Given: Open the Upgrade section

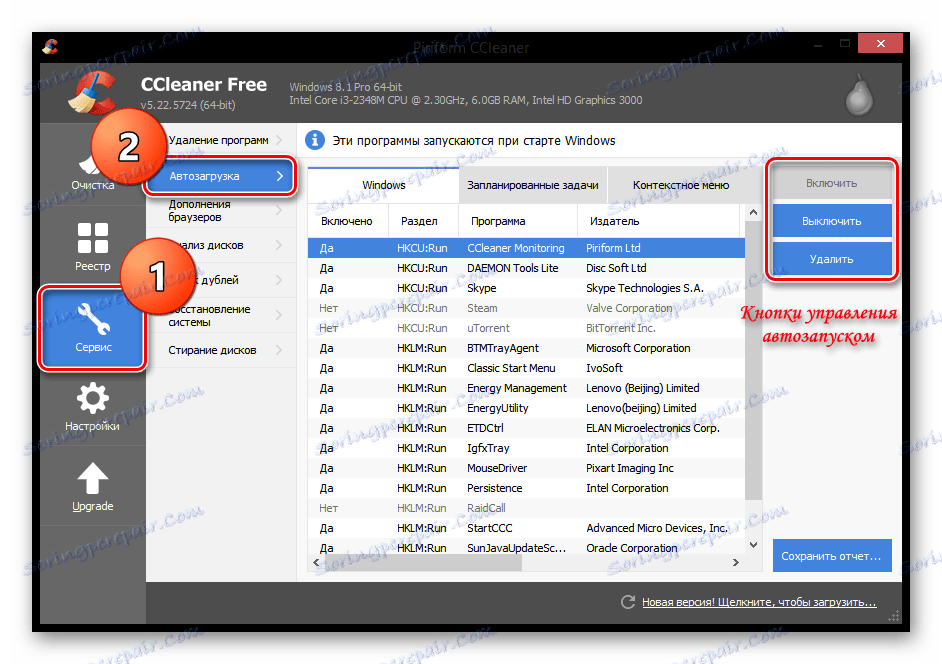Looking at the screenshot, I should [93, 487].
